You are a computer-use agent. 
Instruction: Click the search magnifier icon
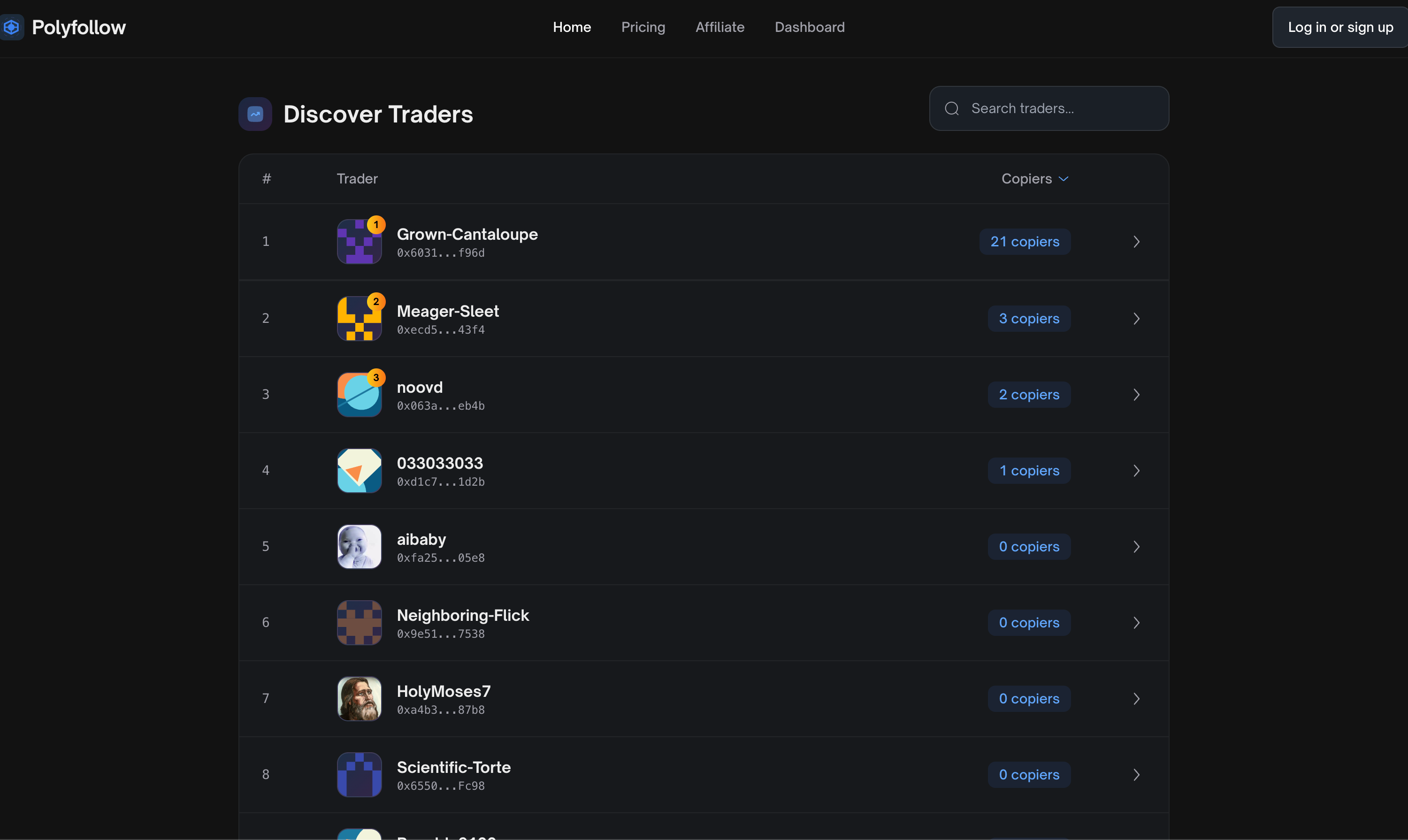coord(952,109)
